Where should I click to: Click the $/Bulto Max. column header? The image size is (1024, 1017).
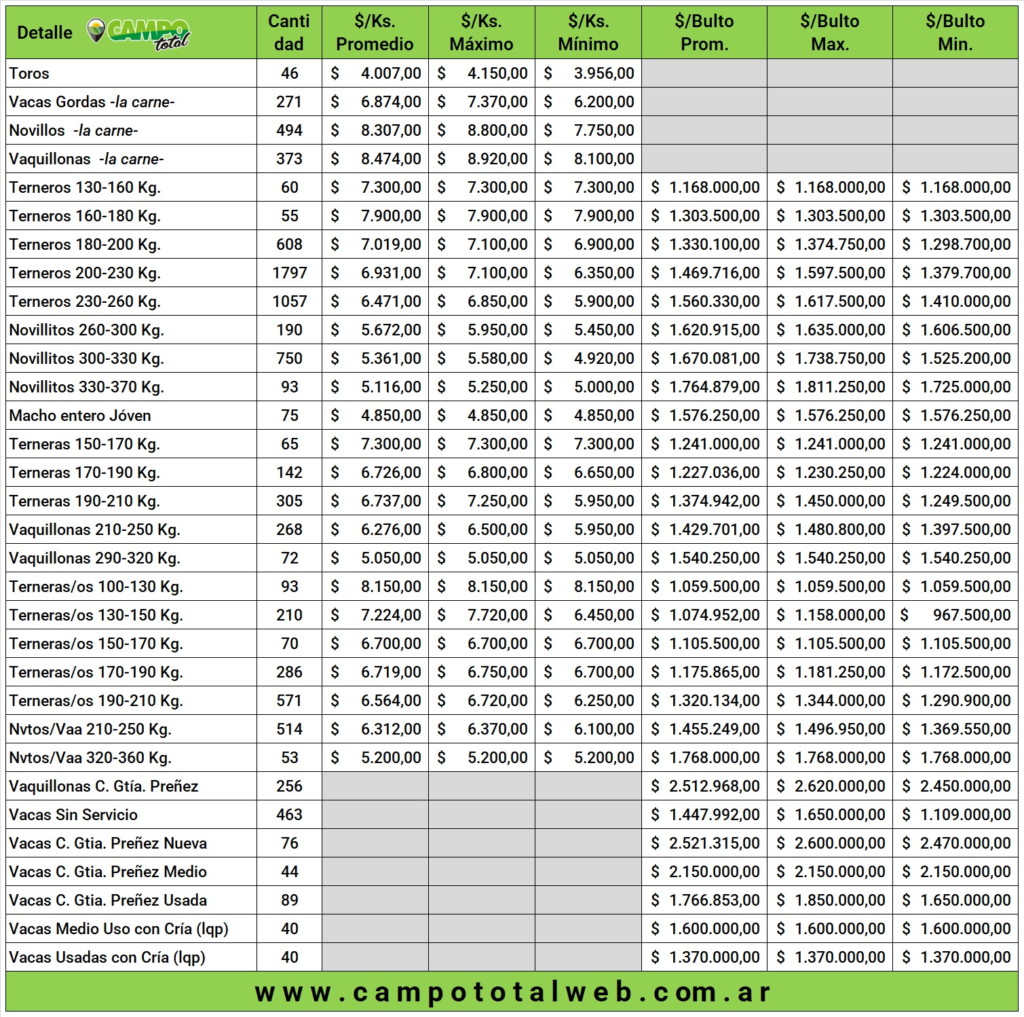coord(830,32)
